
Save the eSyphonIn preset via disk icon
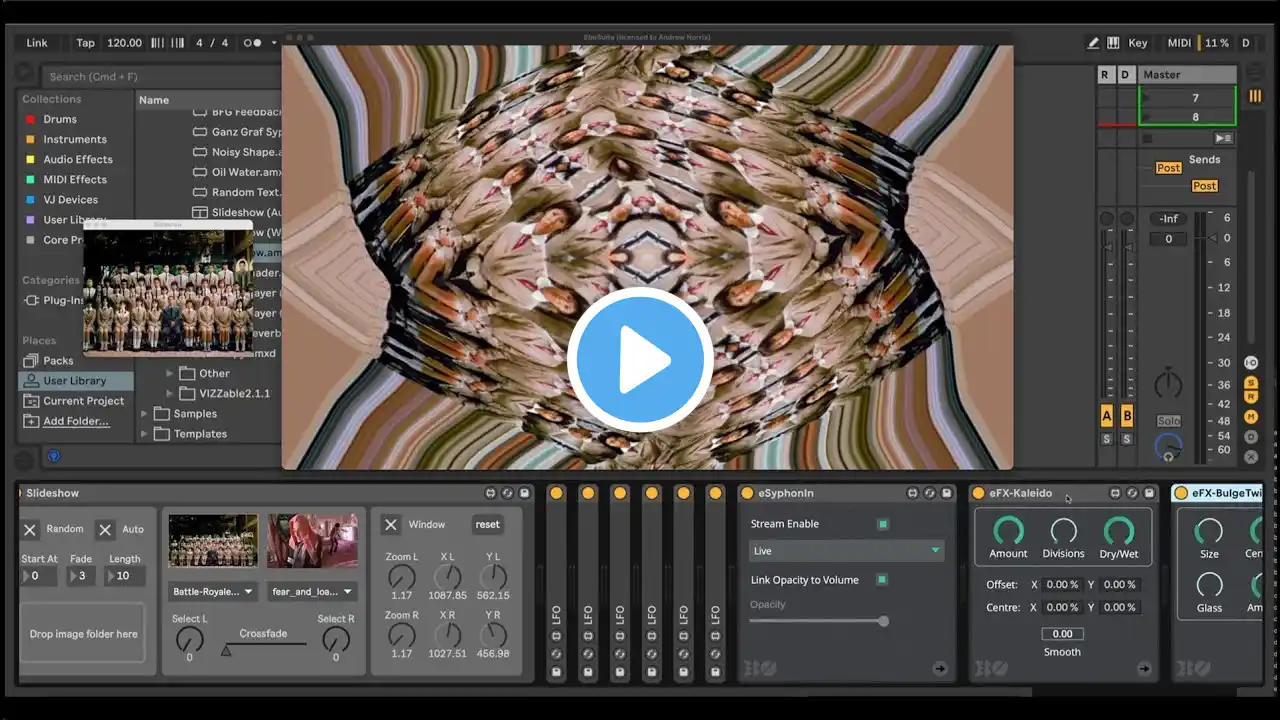pos(946,493)
